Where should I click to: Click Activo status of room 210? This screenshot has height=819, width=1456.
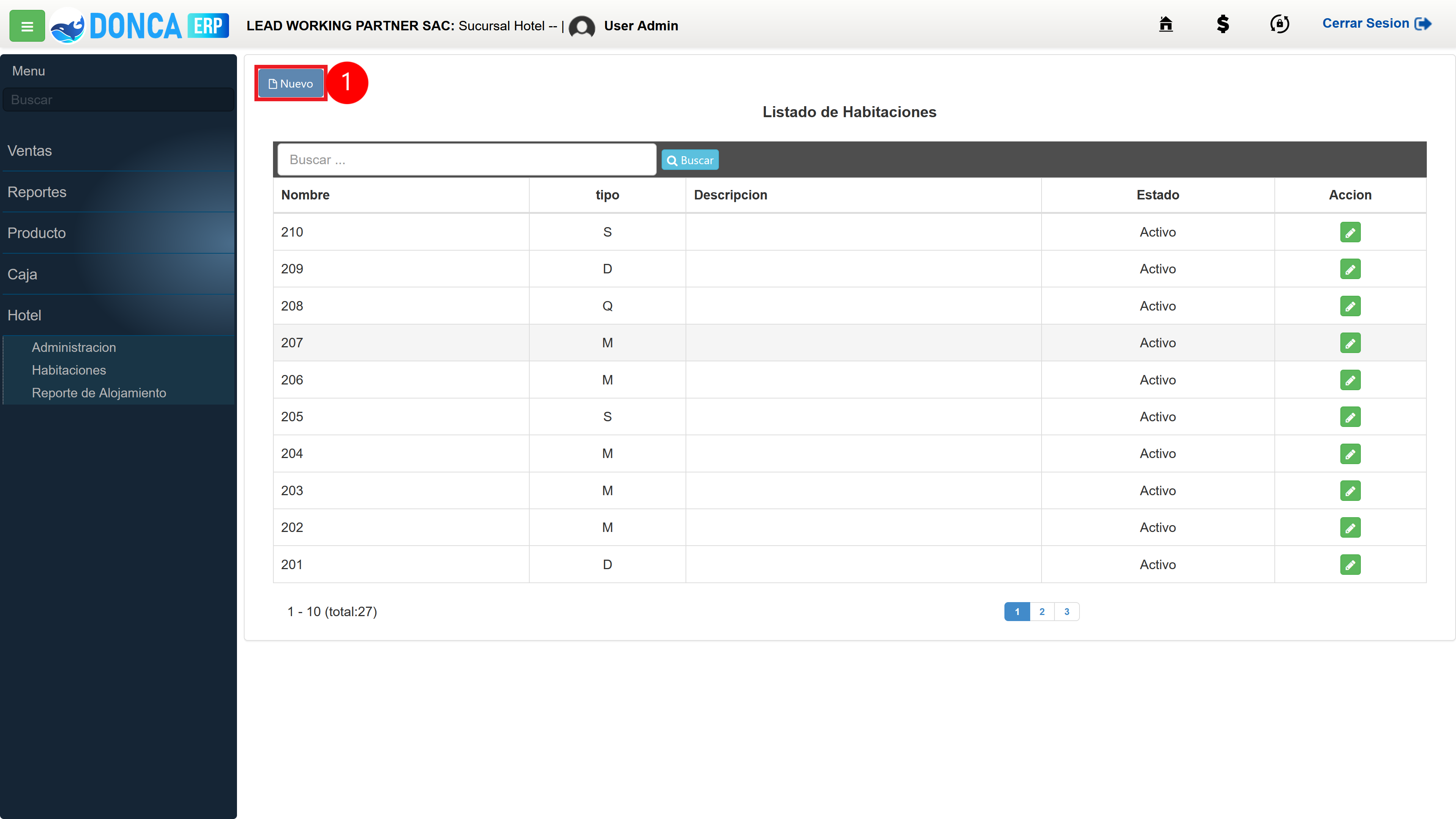coord(1158,232)
